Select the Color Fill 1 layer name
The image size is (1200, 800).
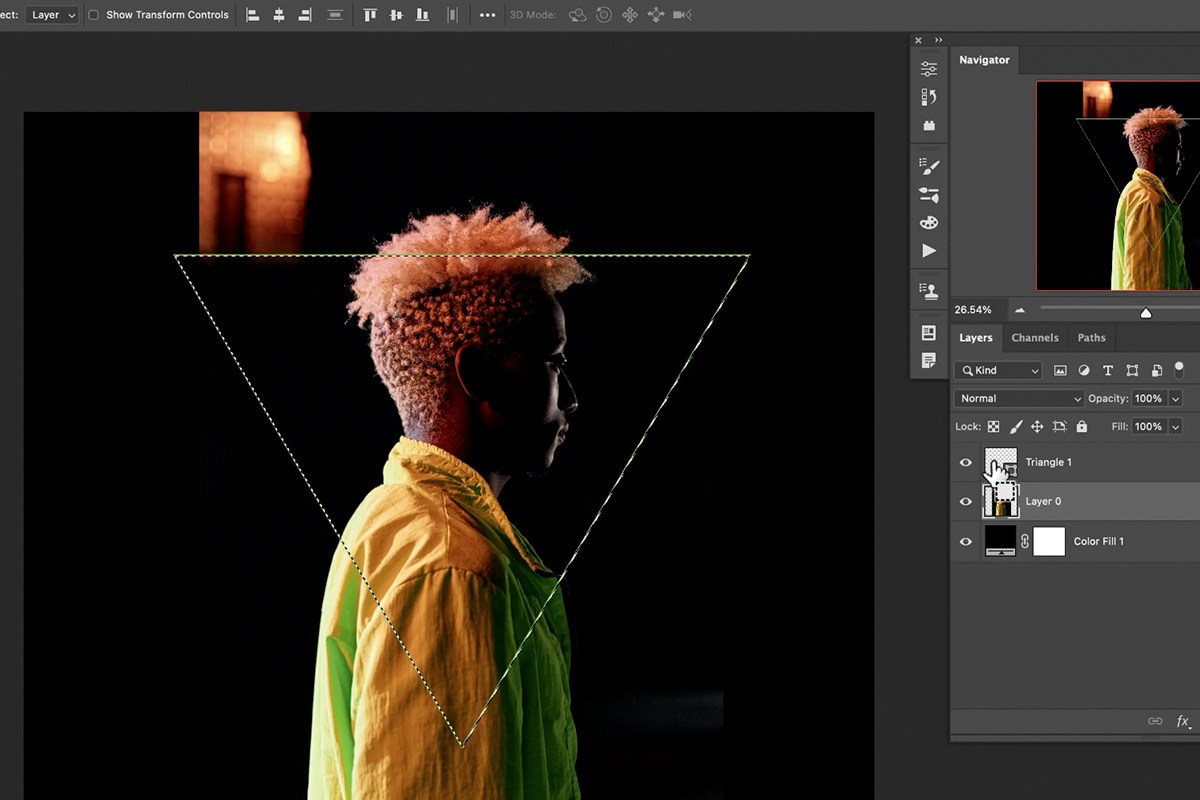pyautogui.click(x=1099, y=541)
